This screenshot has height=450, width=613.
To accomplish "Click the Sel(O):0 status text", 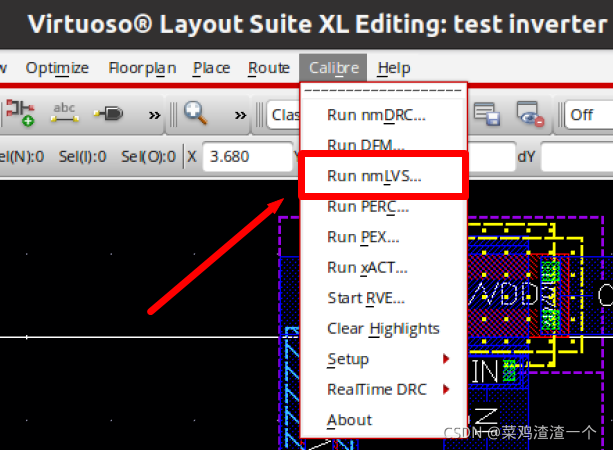I will (149, 157).
